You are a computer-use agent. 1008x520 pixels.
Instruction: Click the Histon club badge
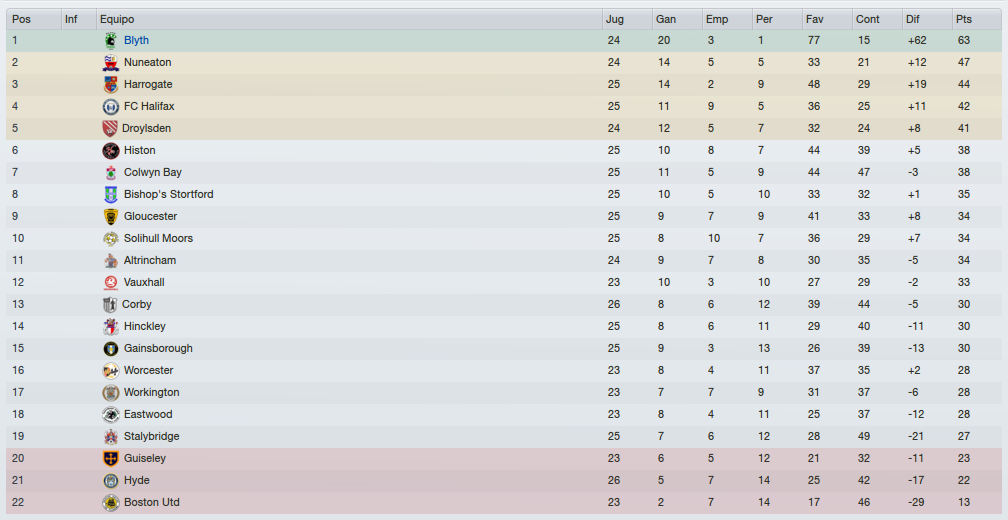tap(111, 150)
